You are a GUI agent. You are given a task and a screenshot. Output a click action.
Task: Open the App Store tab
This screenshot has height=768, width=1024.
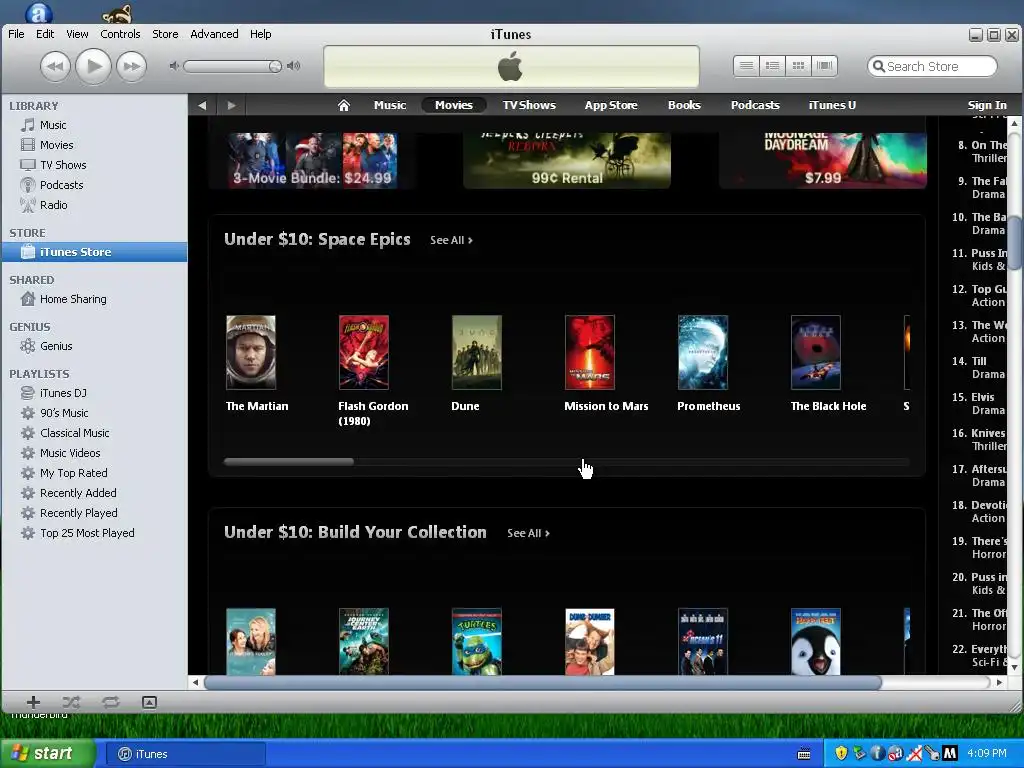pyautogui.click(x=611, y=105)
